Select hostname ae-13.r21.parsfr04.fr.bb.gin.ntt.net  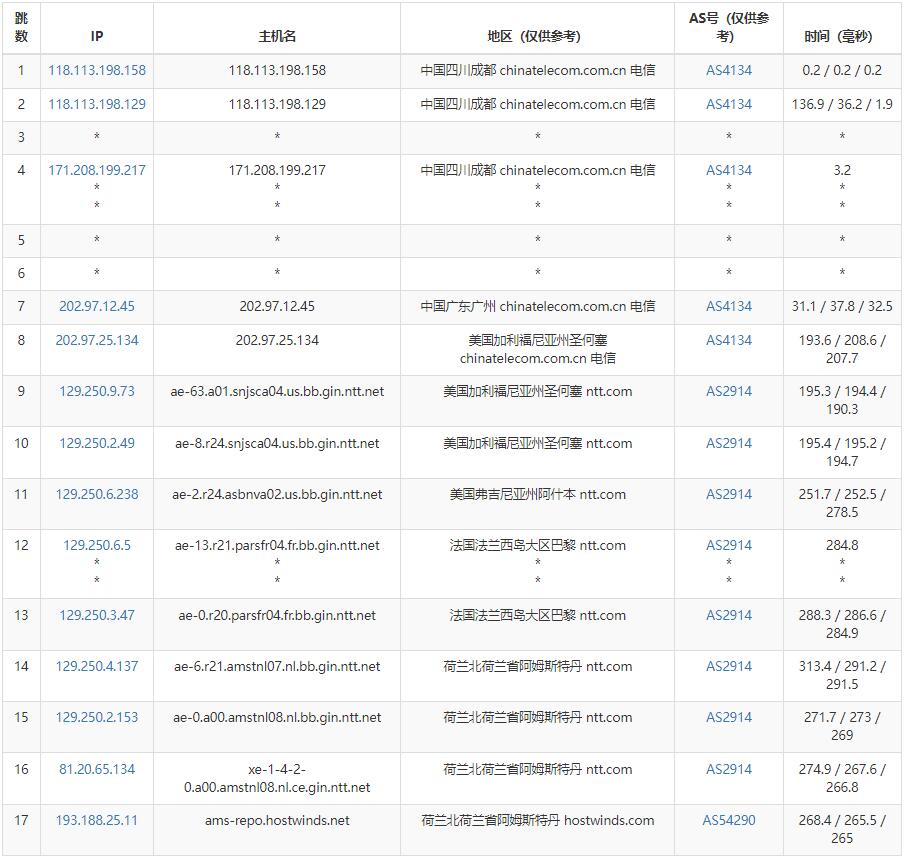(x=277, y=545)
